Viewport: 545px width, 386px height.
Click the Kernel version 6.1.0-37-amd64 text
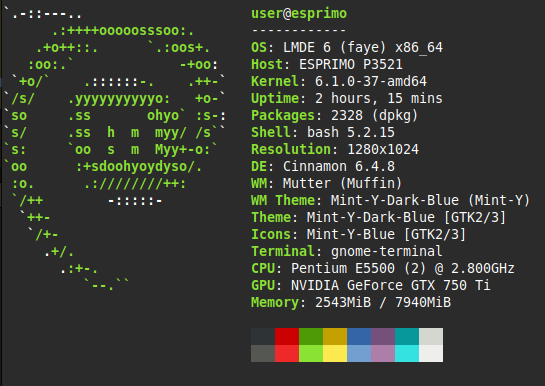371,81
